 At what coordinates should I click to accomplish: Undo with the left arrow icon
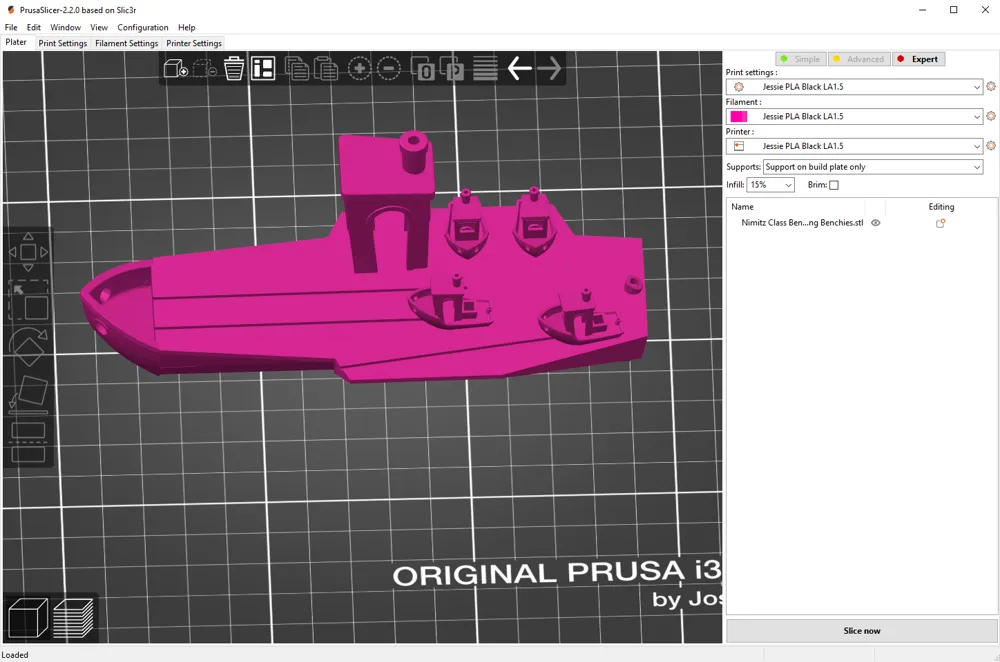click(x=520, y=68)
